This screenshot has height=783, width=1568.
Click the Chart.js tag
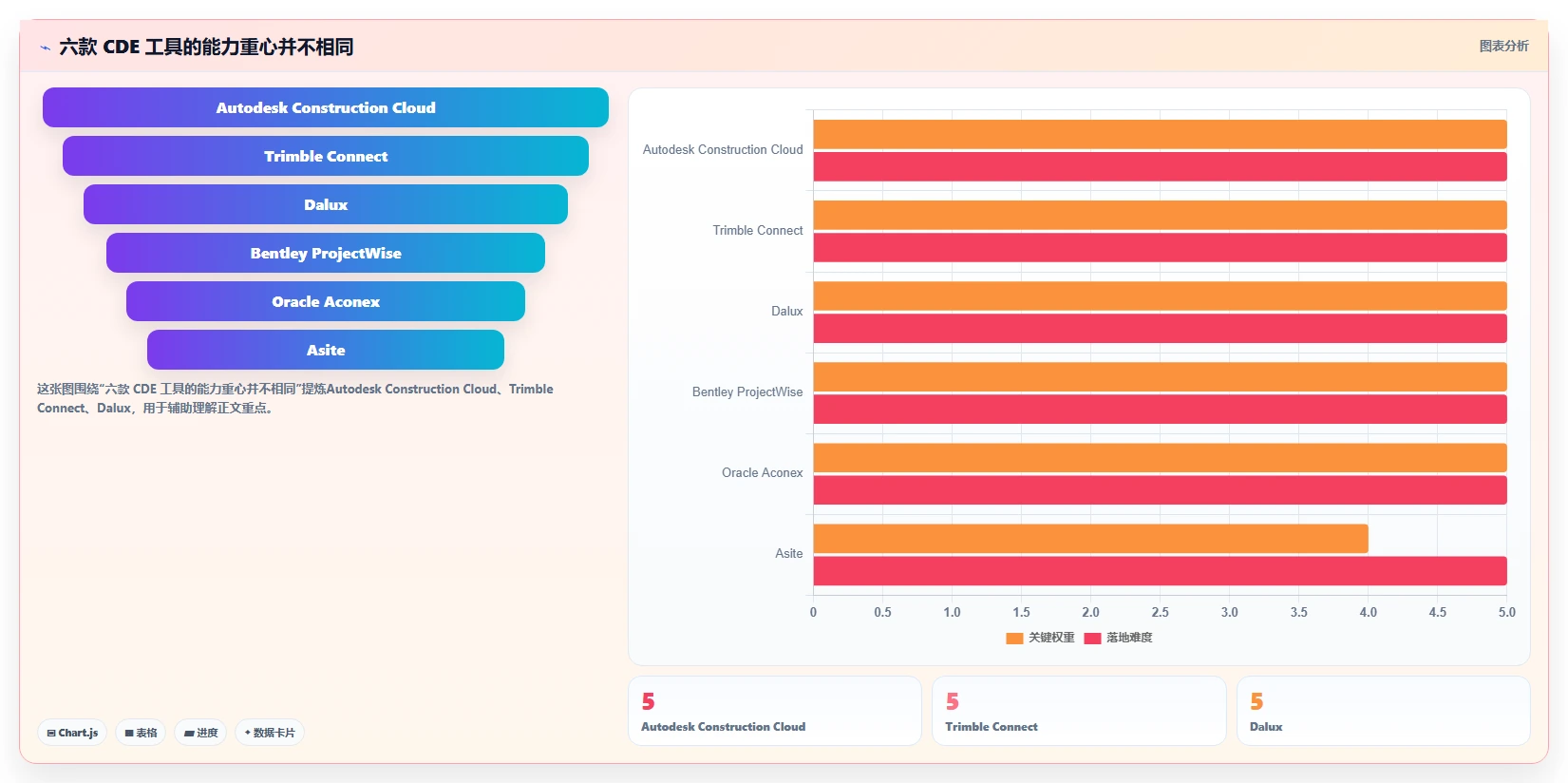point(72,733)
